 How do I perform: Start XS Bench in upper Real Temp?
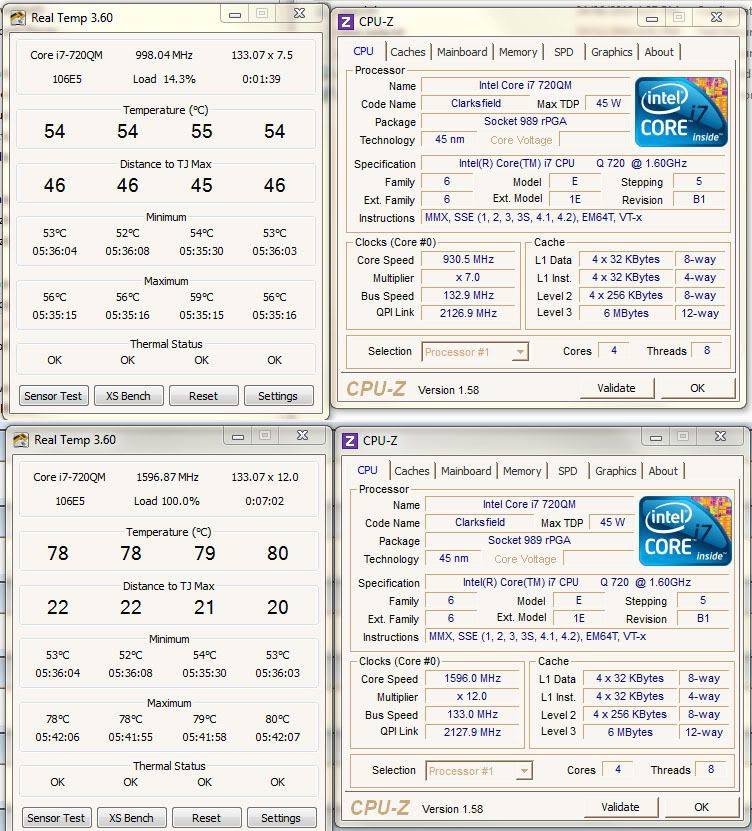(128, 396)
